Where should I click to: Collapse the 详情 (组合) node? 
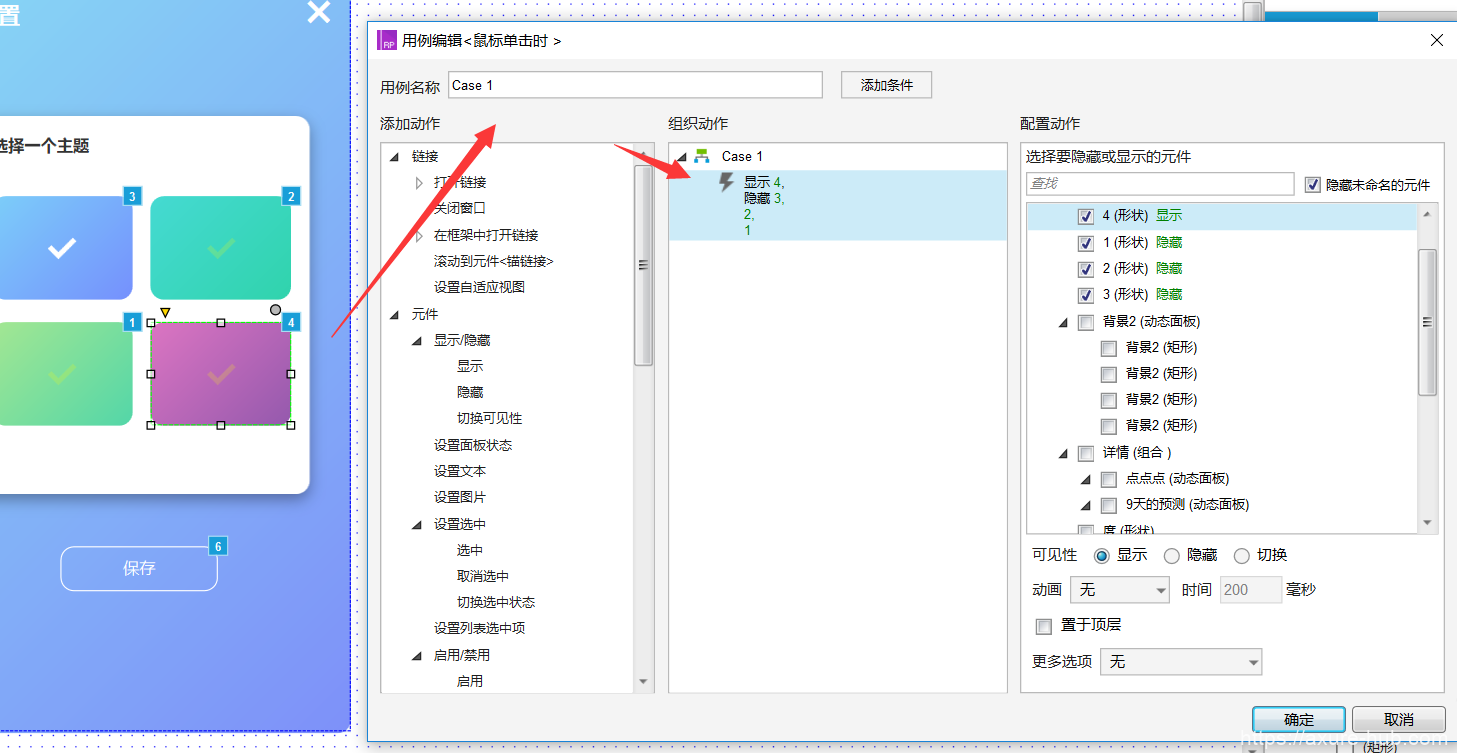(x=1062, y=454)
